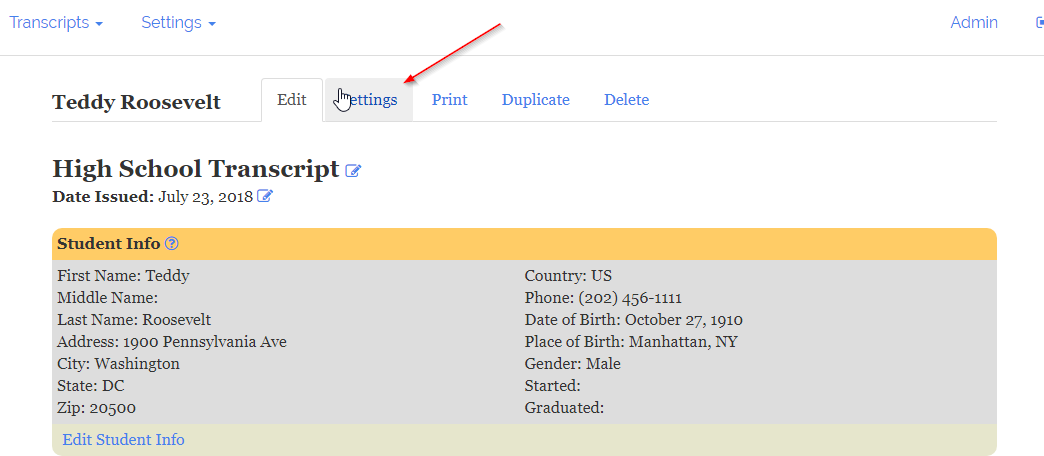This screenshot has width=1044, height=456.
Task: Choose the Duplicate tab
Action: (x=536, y=100)
